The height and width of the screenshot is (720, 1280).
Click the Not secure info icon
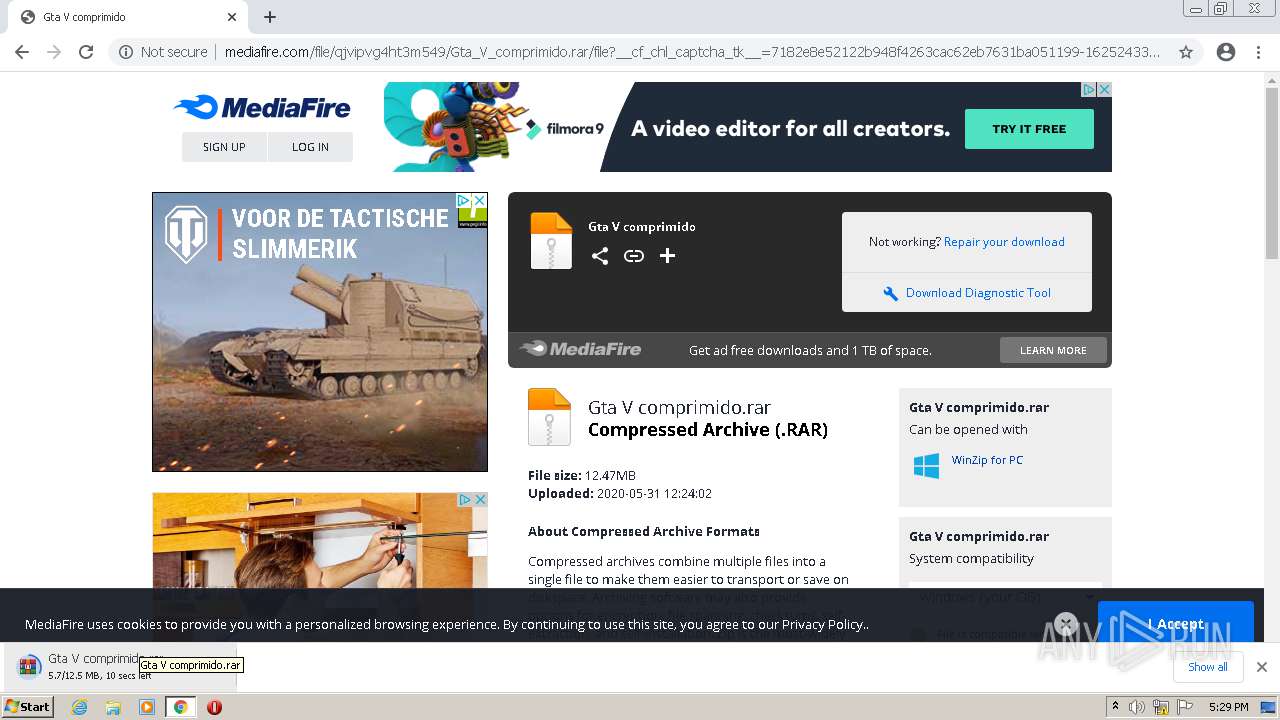point(126,52)
